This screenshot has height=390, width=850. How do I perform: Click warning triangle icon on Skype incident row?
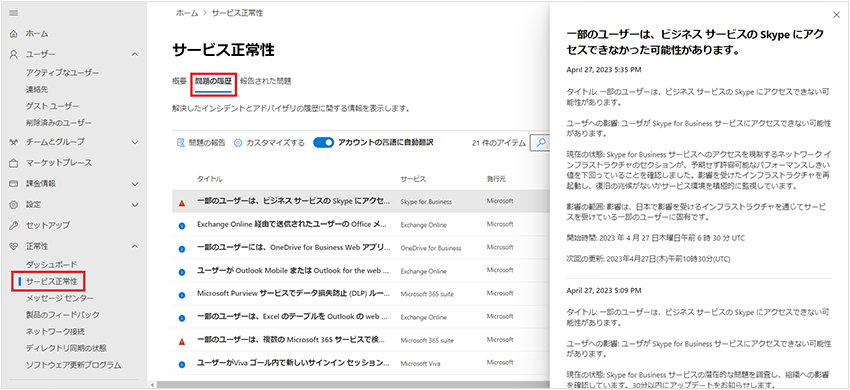pyautogui.click(x=182, y=203)
